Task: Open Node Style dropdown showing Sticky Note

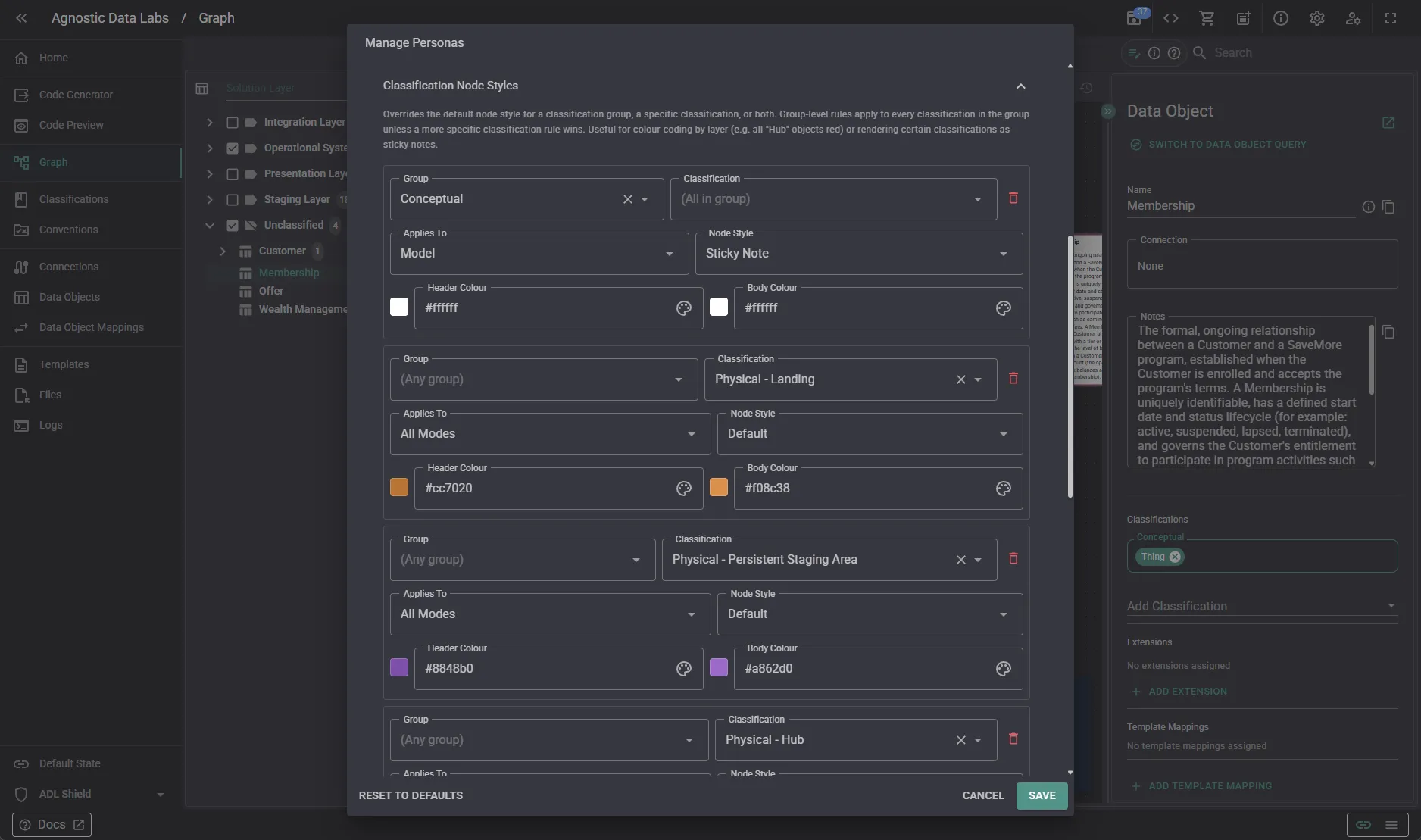Action: (858, 254)
